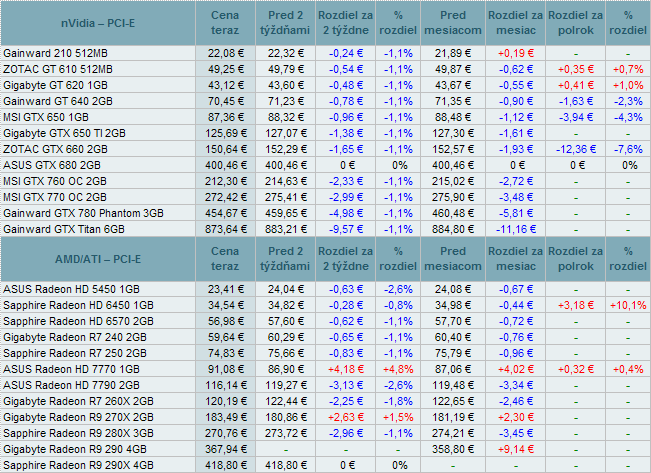Click Sapphire Radeon R9 280X 3GB name
This screenshot has height=473, width=651.
tap(78, 434)
